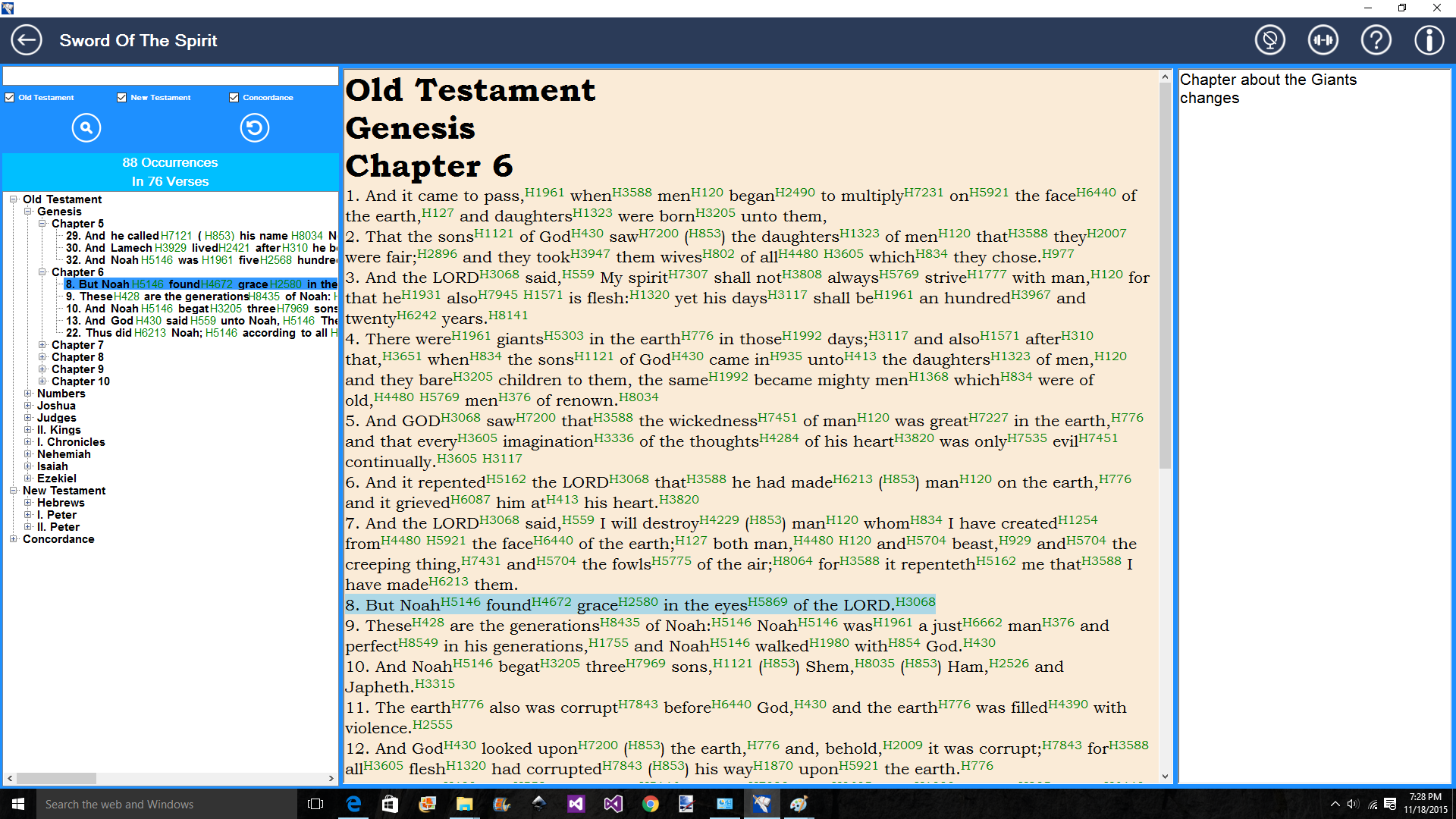1456x819 pixels.
Task: Open the info icon in header
Action: click(x=1429, y=40)
